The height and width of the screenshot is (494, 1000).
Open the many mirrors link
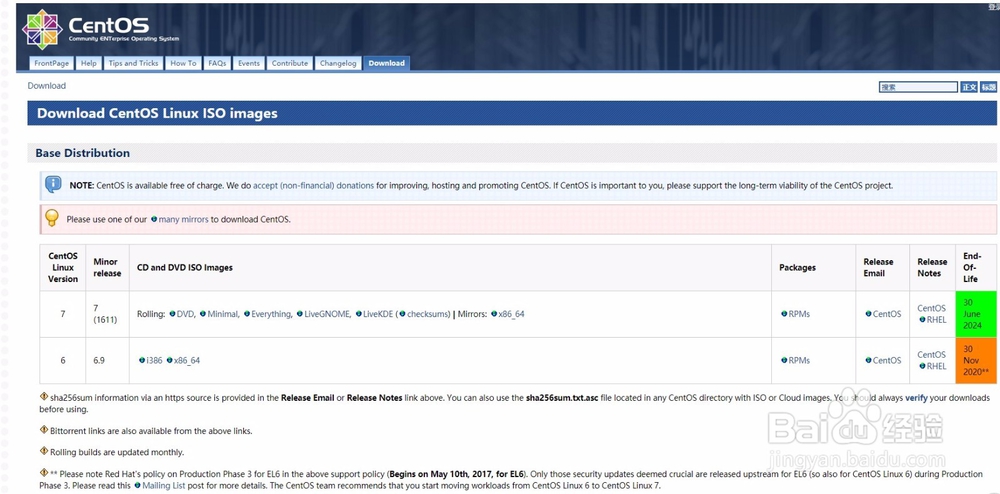pyautogui.click(x=184, y=219)
